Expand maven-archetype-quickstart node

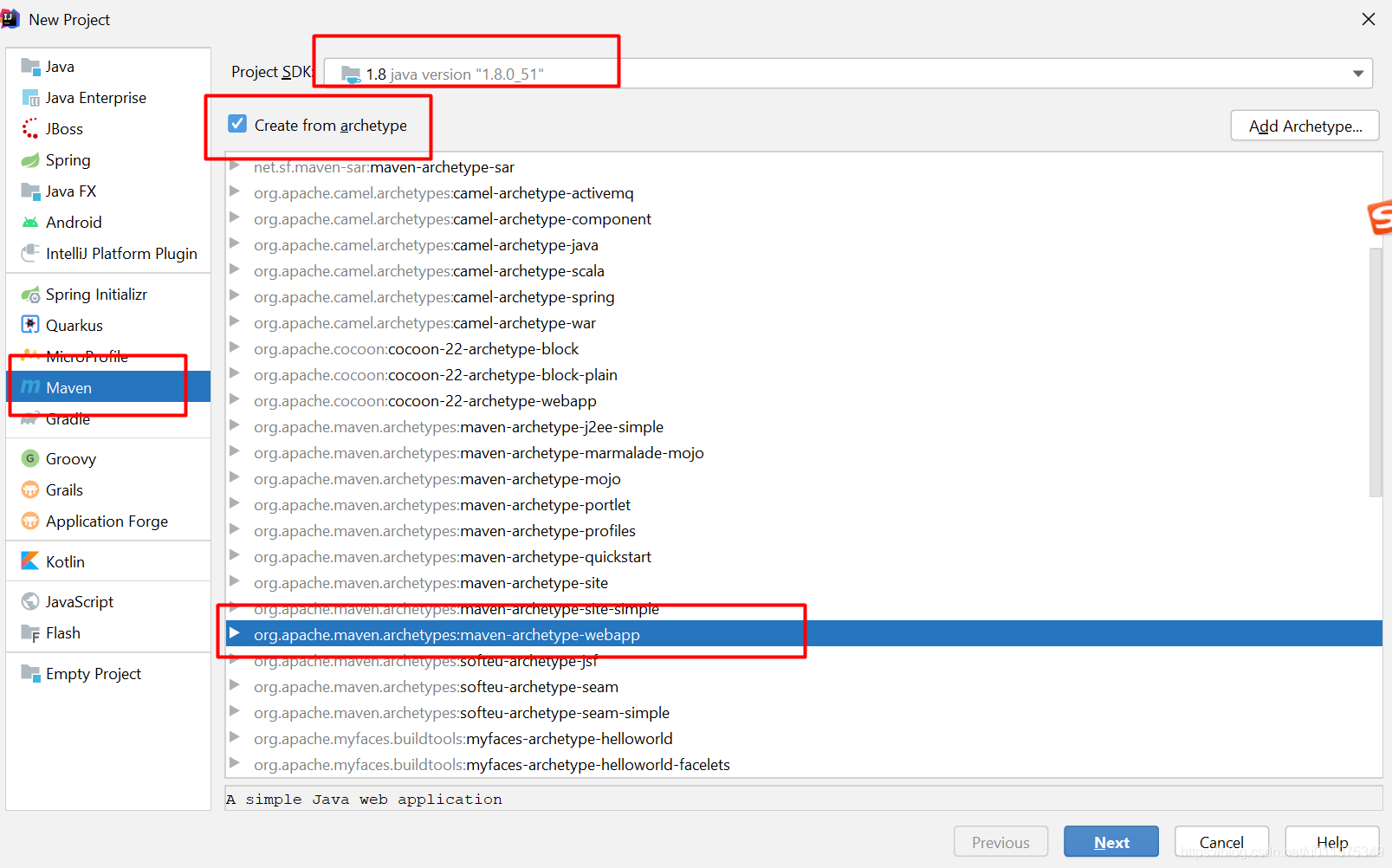pos(235,556)
